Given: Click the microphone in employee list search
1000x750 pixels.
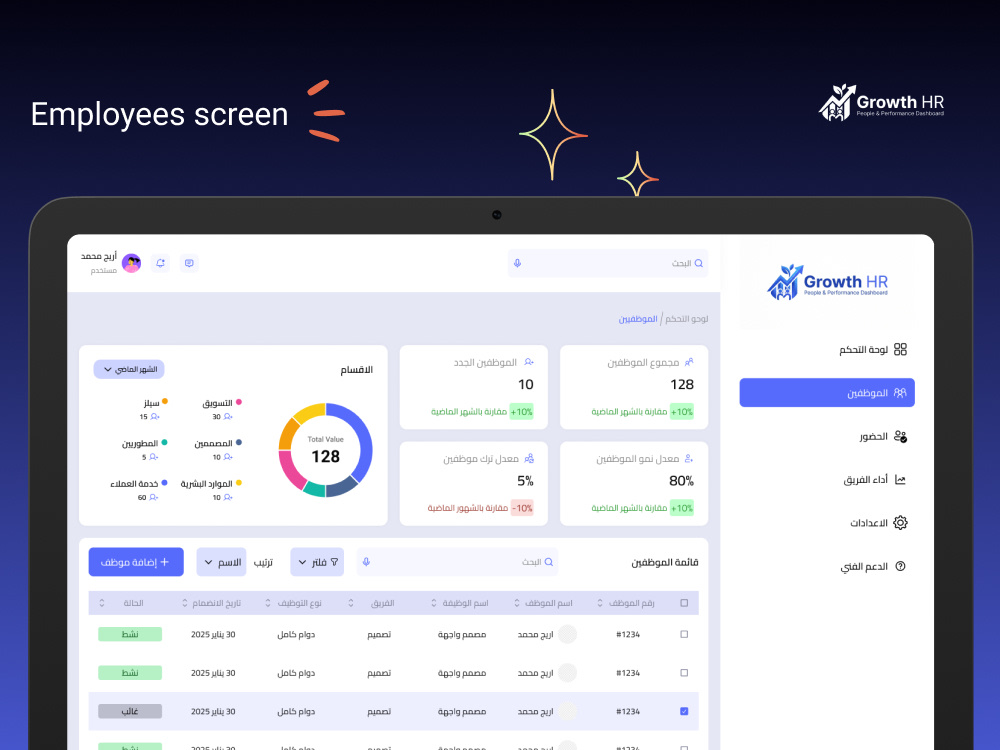Looking at the screenshot, I should tap(366, 562).
